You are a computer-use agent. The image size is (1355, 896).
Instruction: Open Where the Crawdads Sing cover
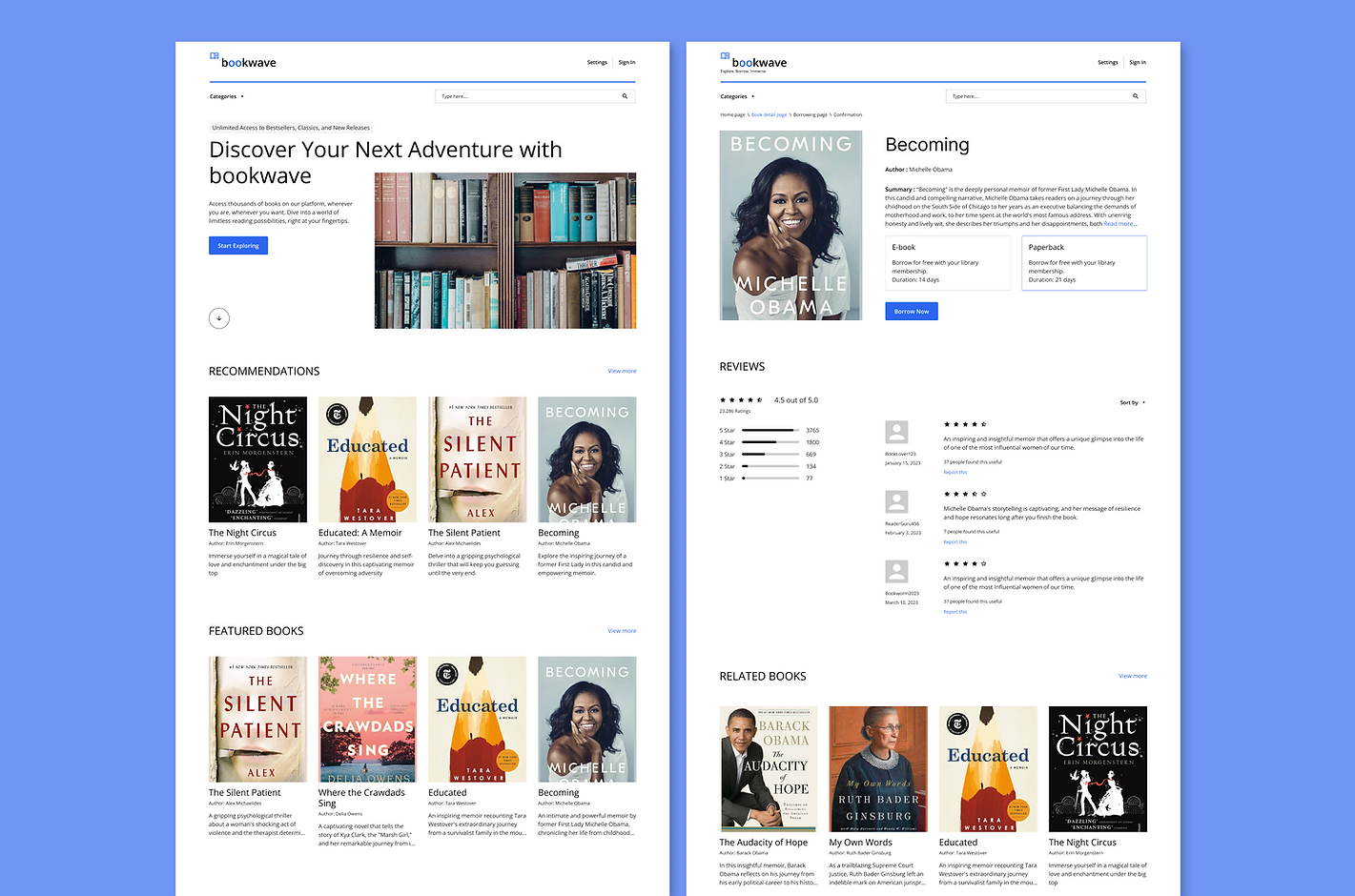click(367, 719)
